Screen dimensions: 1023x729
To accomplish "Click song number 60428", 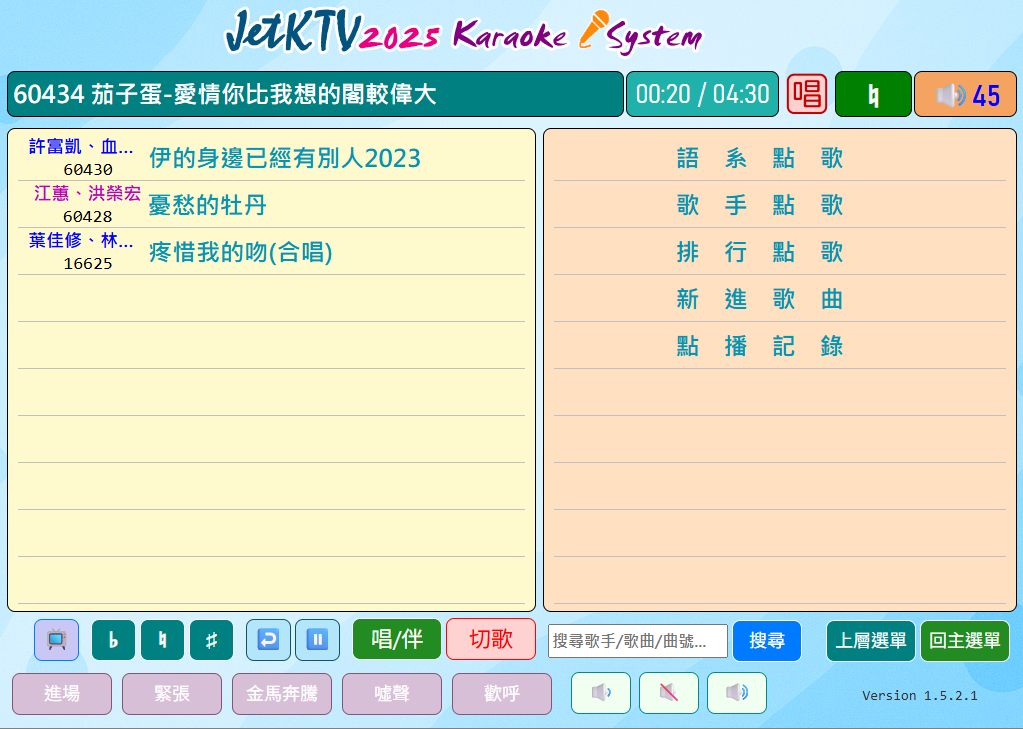I will click(88, 217).
